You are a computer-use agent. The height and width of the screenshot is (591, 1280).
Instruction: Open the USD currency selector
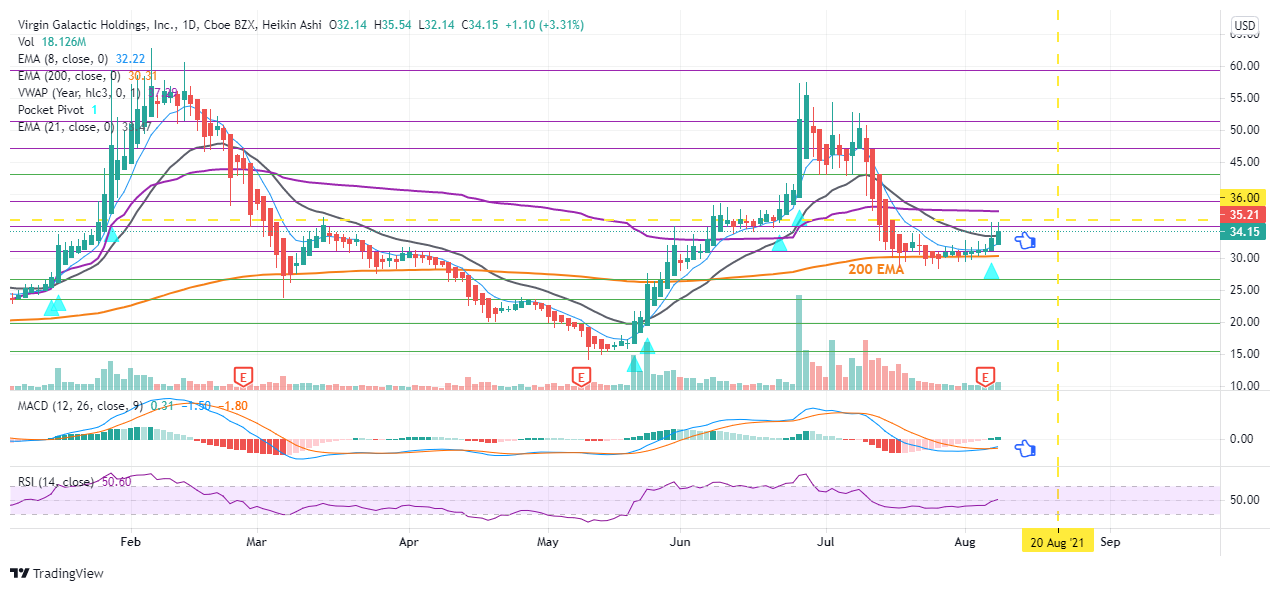click(1244, 25)
